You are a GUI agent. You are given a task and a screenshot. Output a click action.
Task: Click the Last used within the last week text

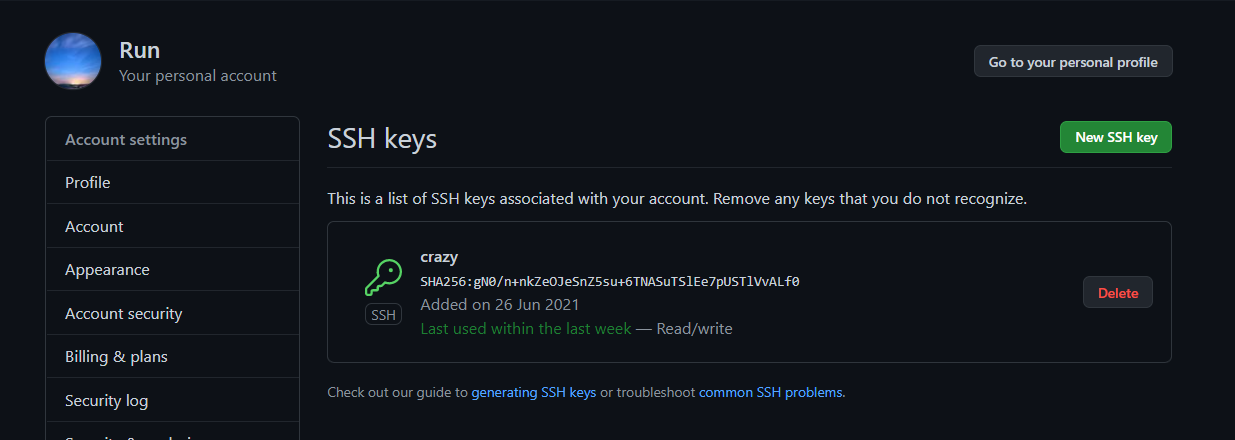click(x=526, y=328)
